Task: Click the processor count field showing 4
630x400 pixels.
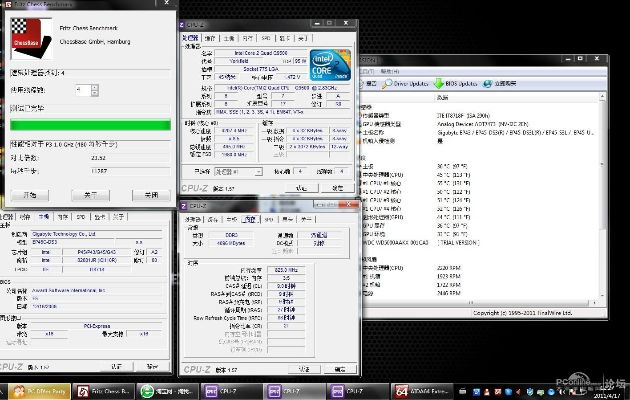Action: point(83,90)
